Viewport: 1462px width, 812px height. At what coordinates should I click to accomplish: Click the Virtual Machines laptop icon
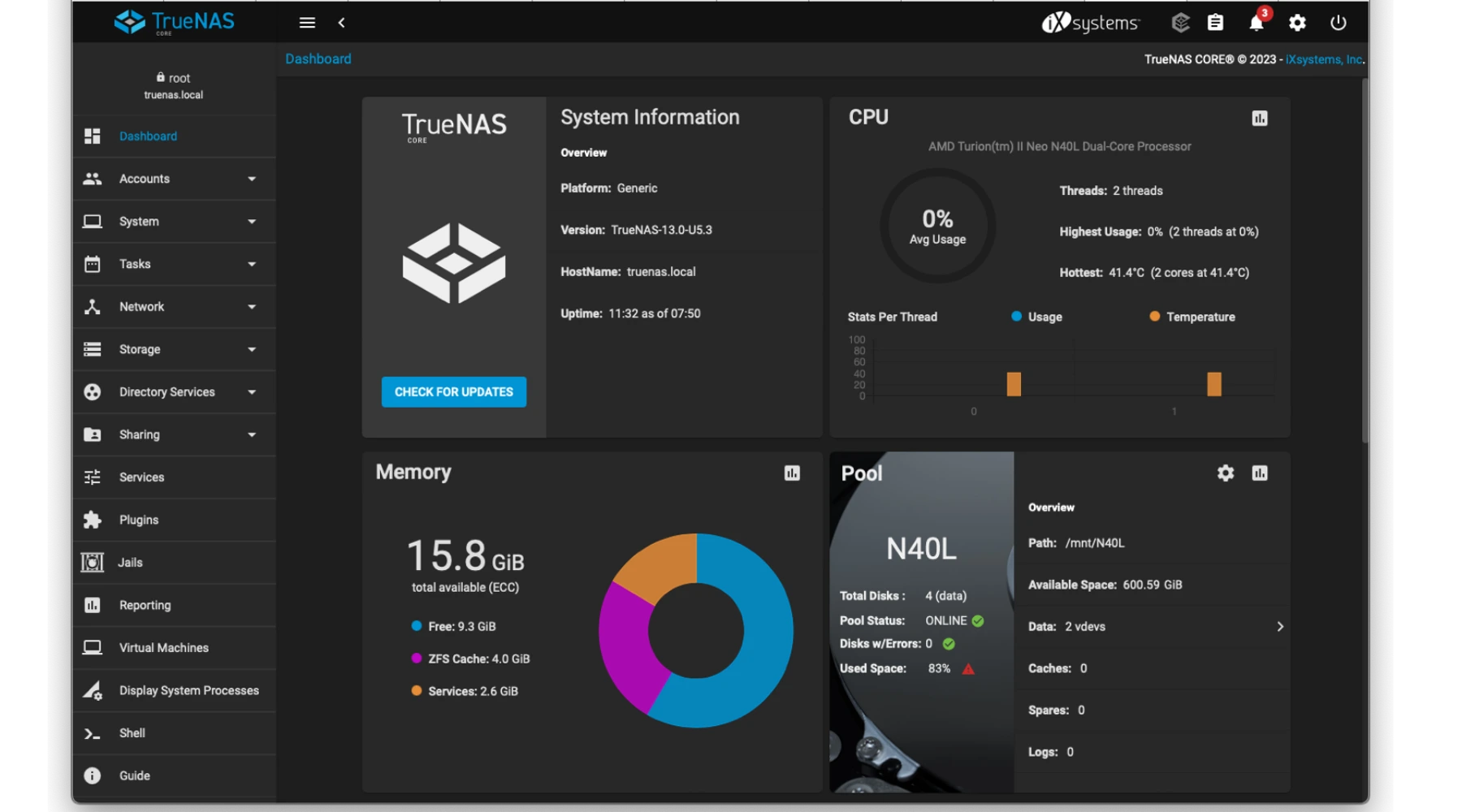pos(93,648)
